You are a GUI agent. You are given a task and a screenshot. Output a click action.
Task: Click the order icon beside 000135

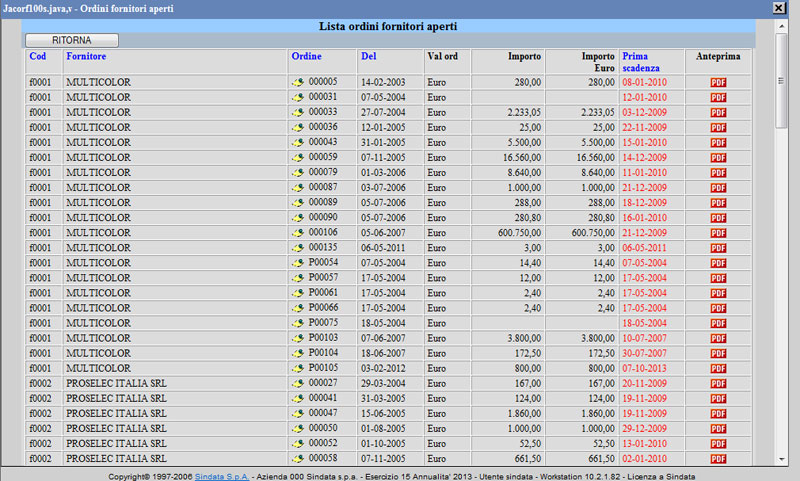click(x=298, y=248)
